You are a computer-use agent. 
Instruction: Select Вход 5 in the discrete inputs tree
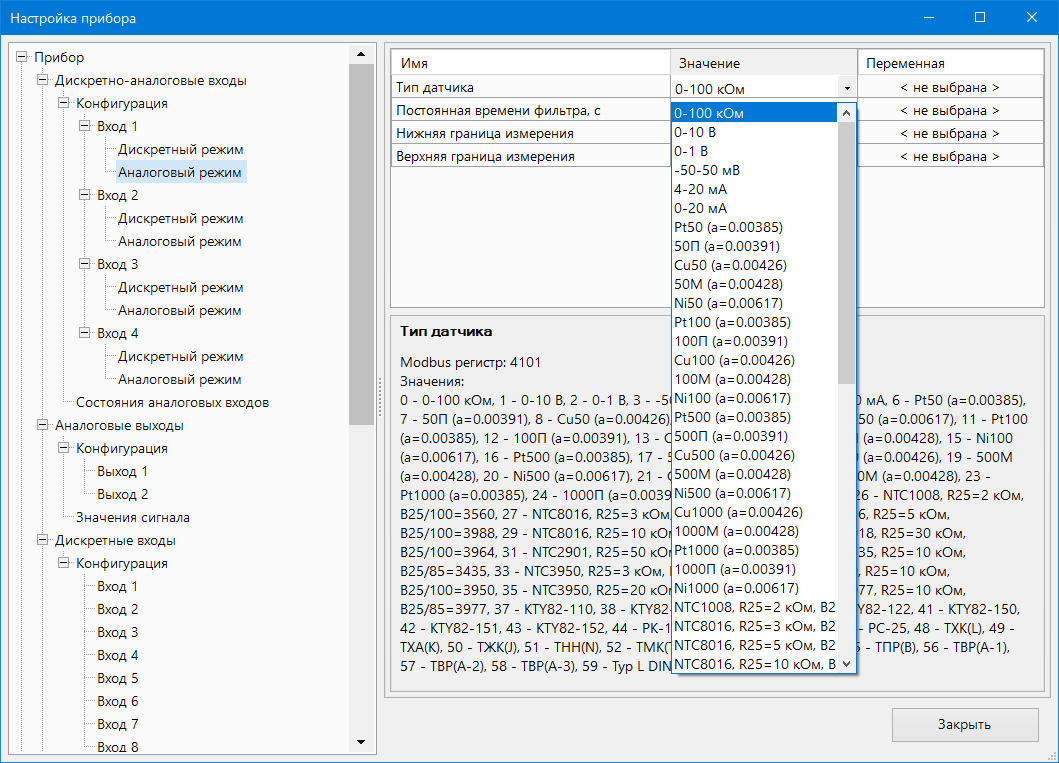118,678
